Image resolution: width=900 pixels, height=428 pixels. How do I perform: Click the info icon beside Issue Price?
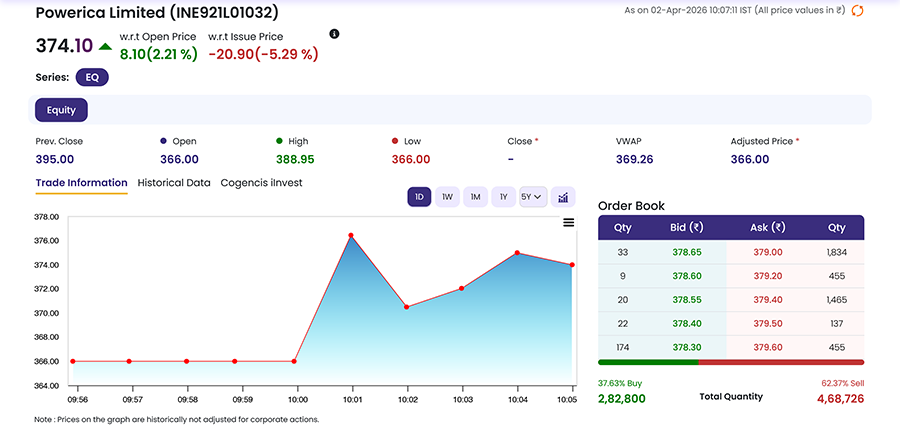(x=334, y=34)
